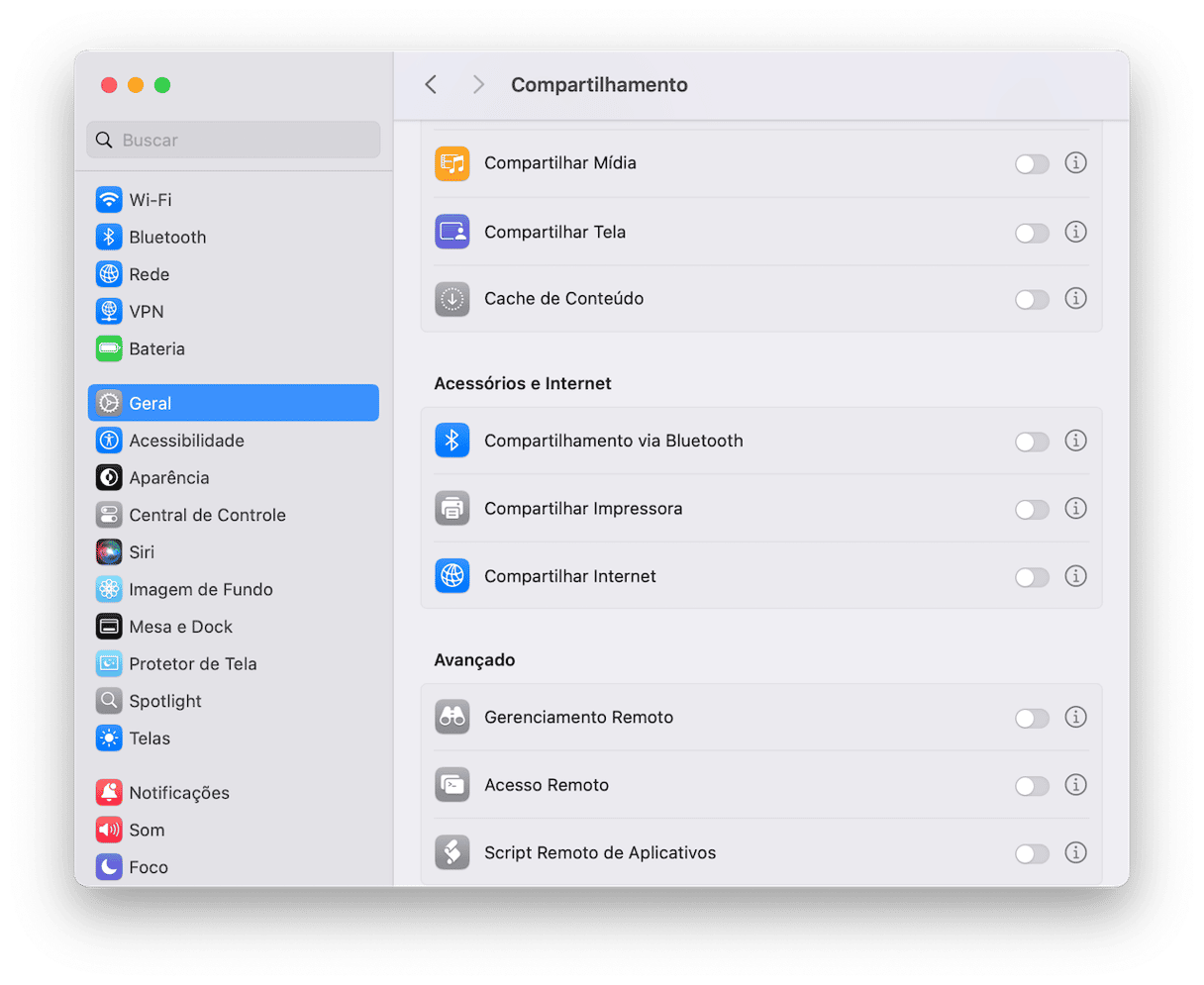Click the Wi-Fi icon in sidebar
Screen dimensions: 1204x985
coord(109,200)
